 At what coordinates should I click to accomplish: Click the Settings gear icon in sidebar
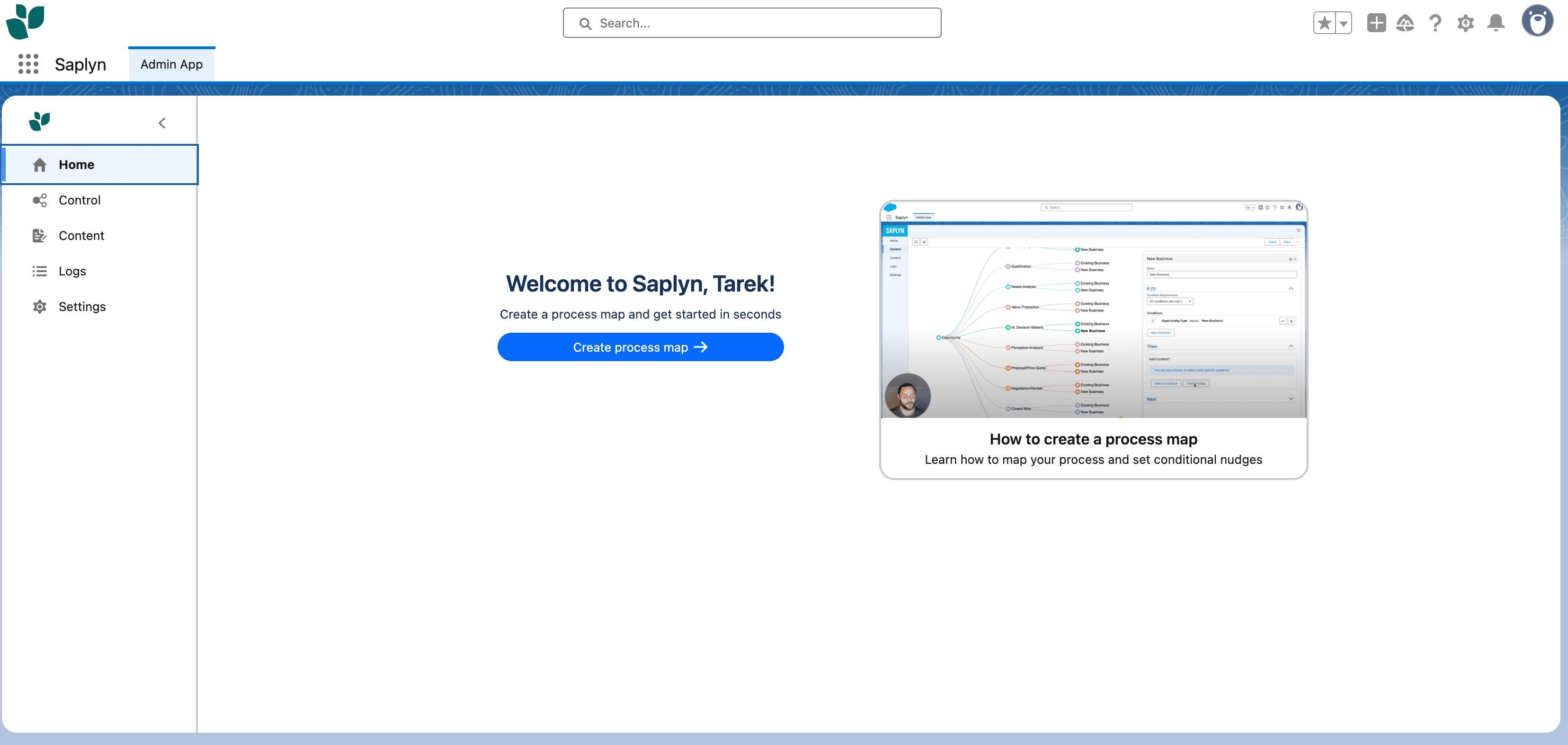(40, 307)
